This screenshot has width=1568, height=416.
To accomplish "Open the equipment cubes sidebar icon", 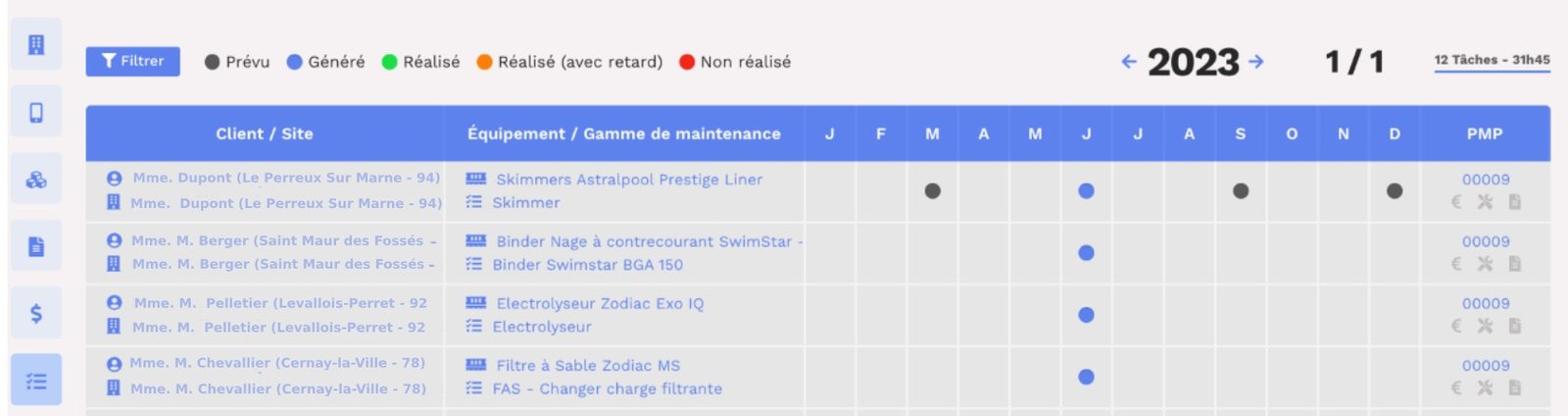I will point(36,180).
